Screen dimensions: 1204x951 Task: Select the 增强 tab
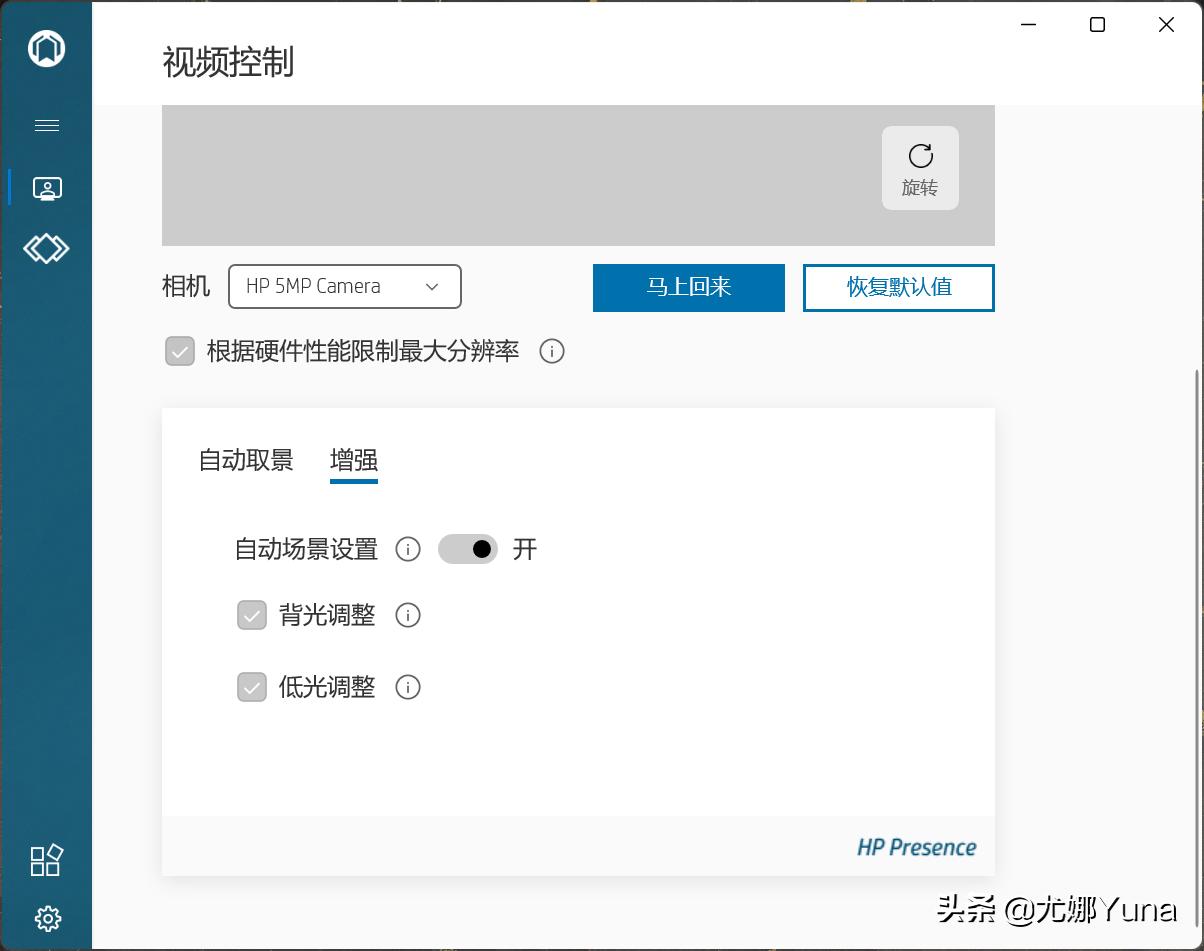[x=354, y=460]
